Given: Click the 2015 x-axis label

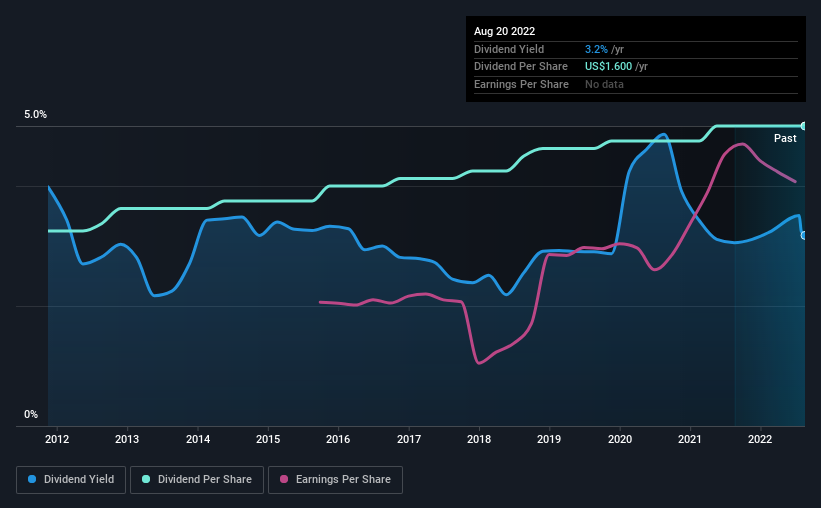Looking at the screenshot, I should point(268,439).
